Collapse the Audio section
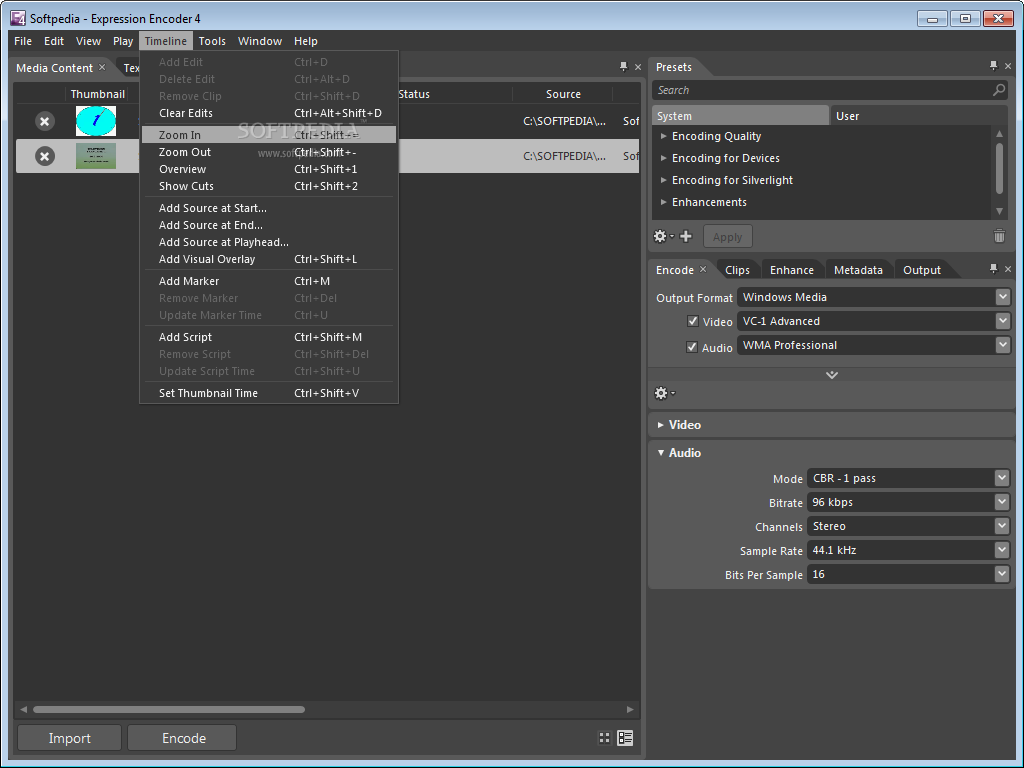Screen dimensions: 1024x768 pos(661,453)
